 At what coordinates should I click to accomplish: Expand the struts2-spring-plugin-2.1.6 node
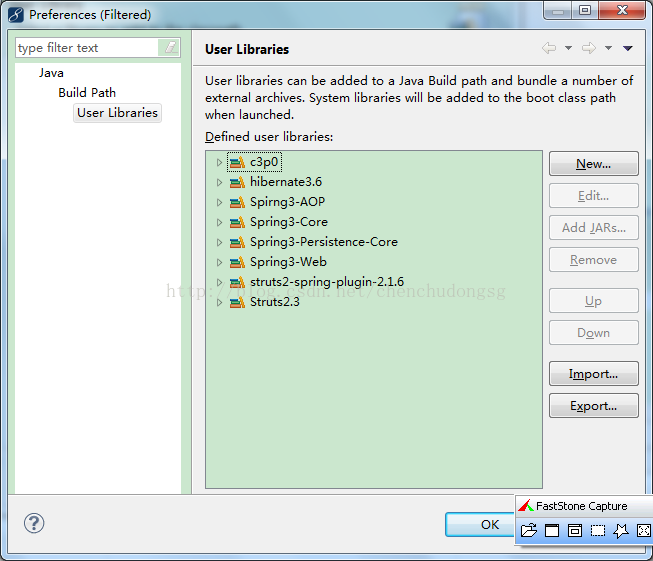coord(219,282)
